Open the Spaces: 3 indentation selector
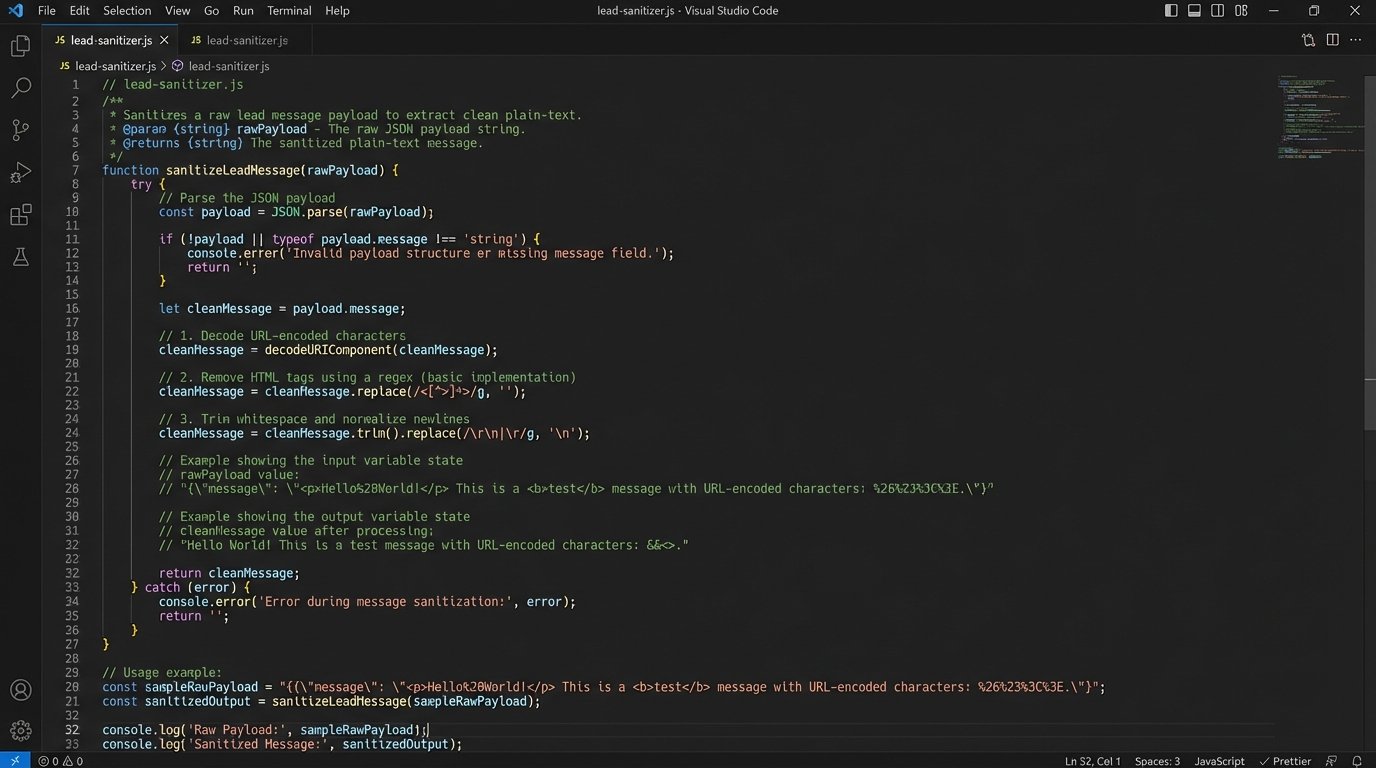Image resolution: width=1376 pixels, height=768 pixels. click(x=1157, y=761)
